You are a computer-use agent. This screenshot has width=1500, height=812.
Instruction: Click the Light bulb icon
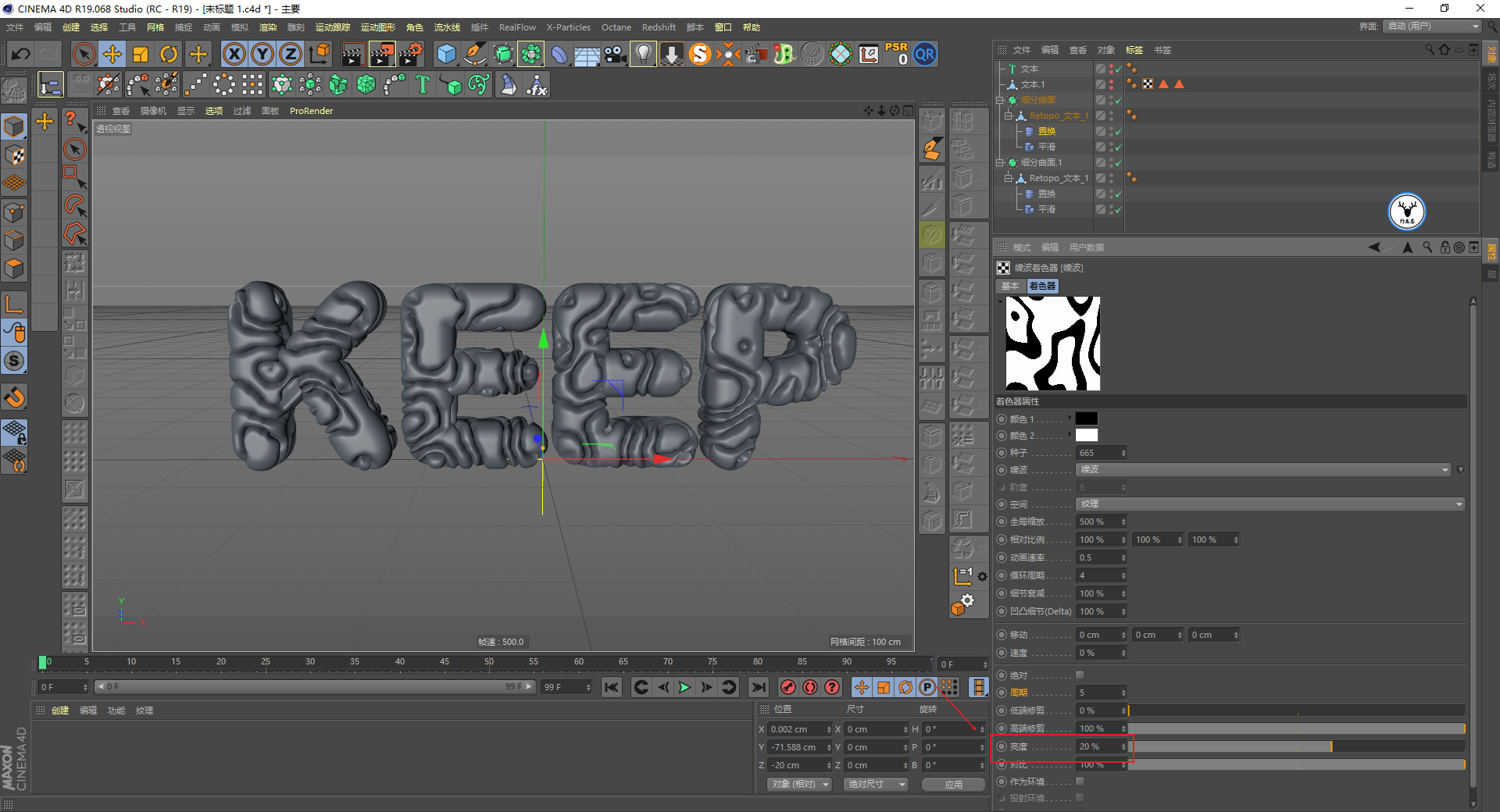643,55
